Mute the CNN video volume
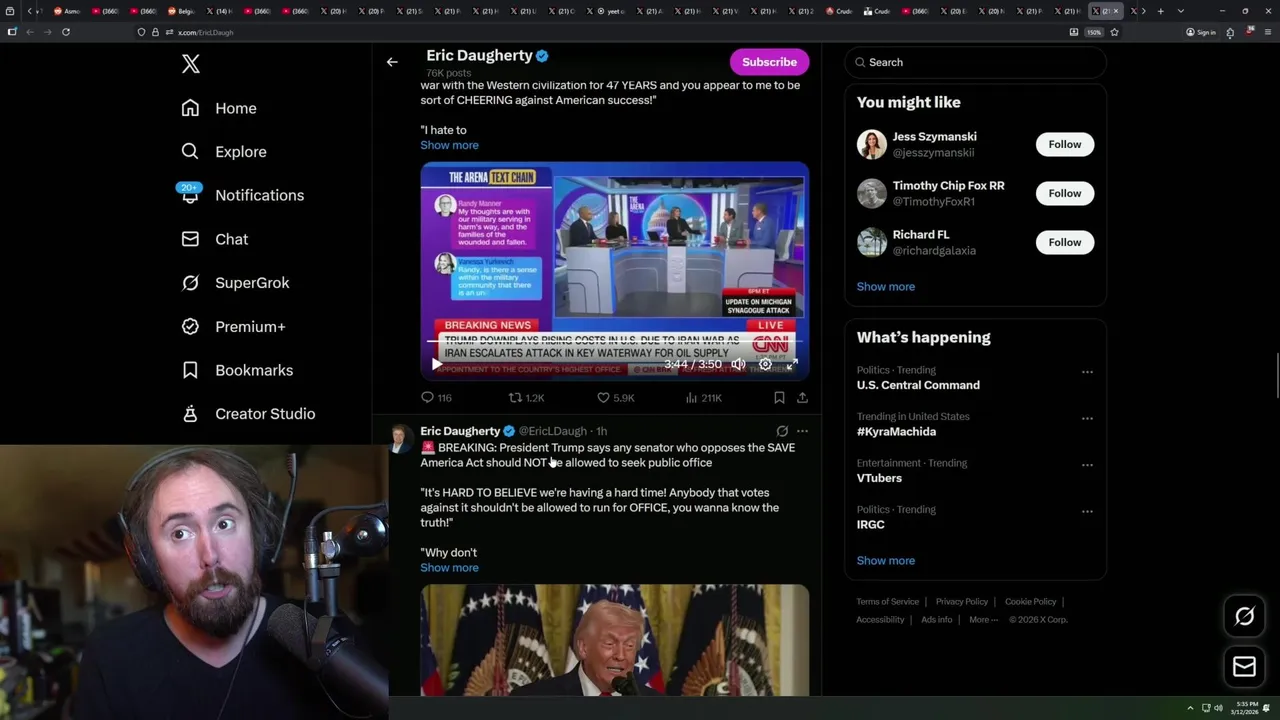 [738, 364]
